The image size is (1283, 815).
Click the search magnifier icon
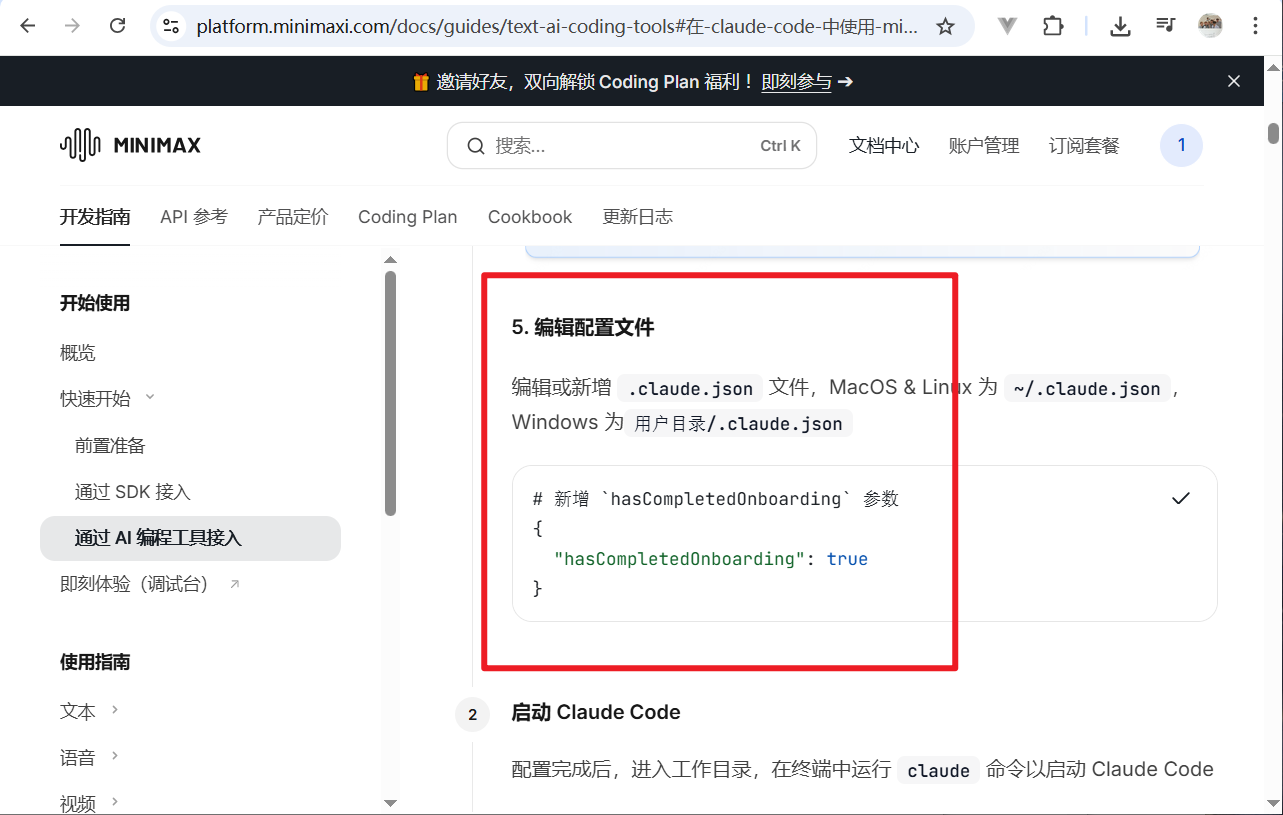click(x=476, y=146)
